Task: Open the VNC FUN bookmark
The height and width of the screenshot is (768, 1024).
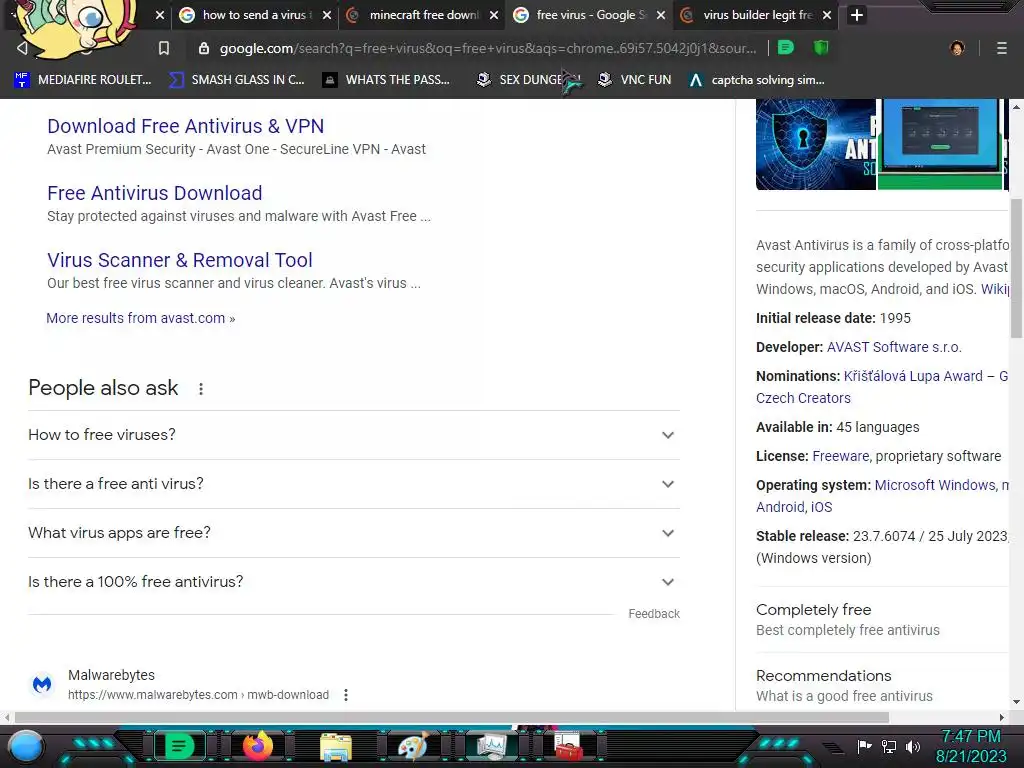Action: pyautogui.click(x=635, y=80)
